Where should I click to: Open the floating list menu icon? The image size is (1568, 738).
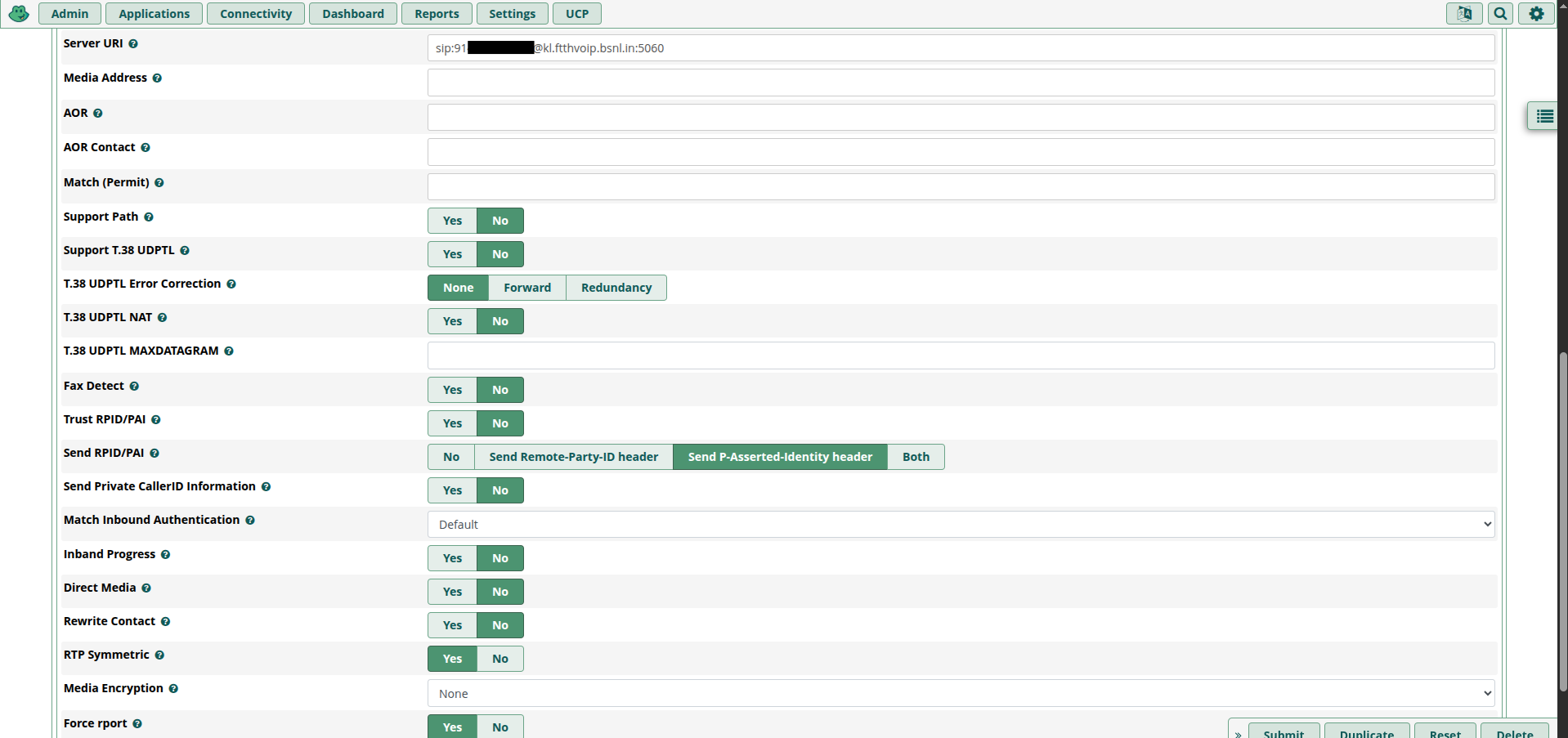[x=1543, y=117]
